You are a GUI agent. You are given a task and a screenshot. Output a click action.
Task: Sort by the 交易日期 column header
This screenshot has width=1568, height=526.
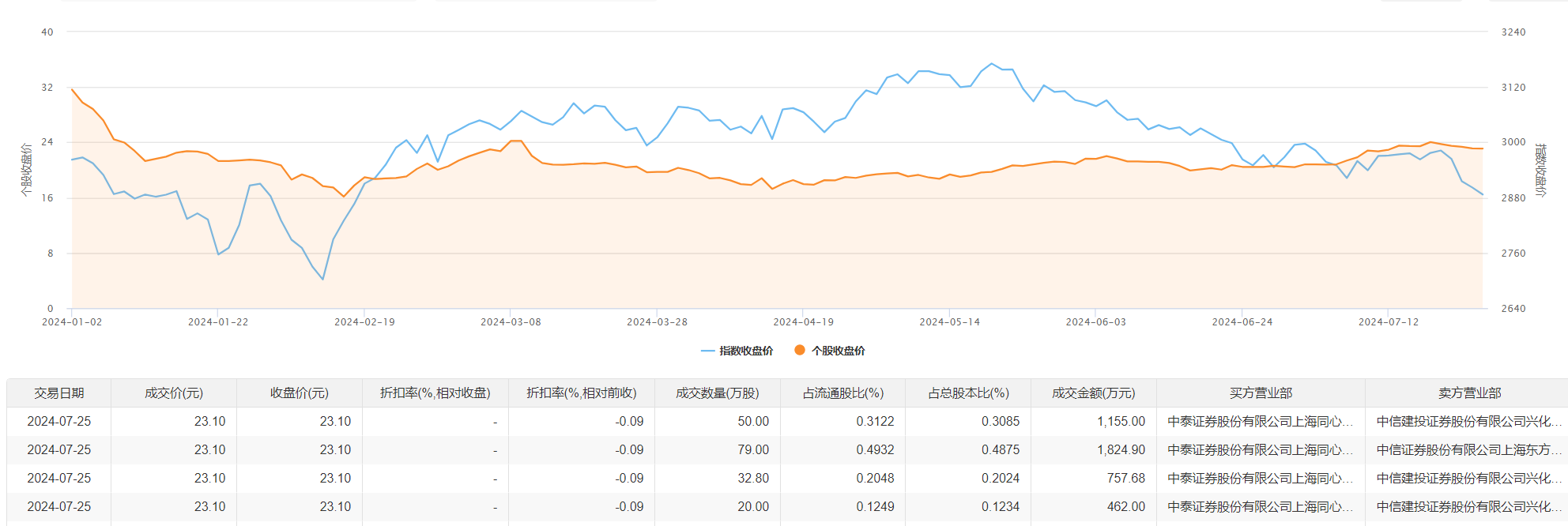58,393
